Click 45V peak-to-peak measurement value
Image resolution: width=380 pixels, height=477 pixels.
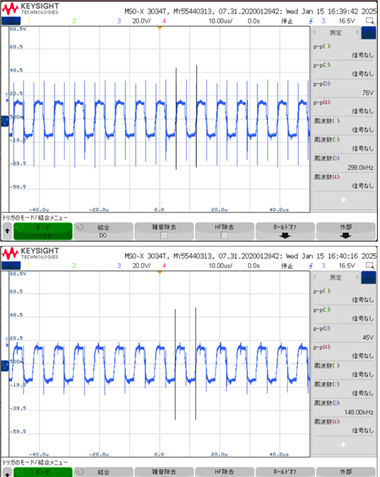(x=368, y=337)
